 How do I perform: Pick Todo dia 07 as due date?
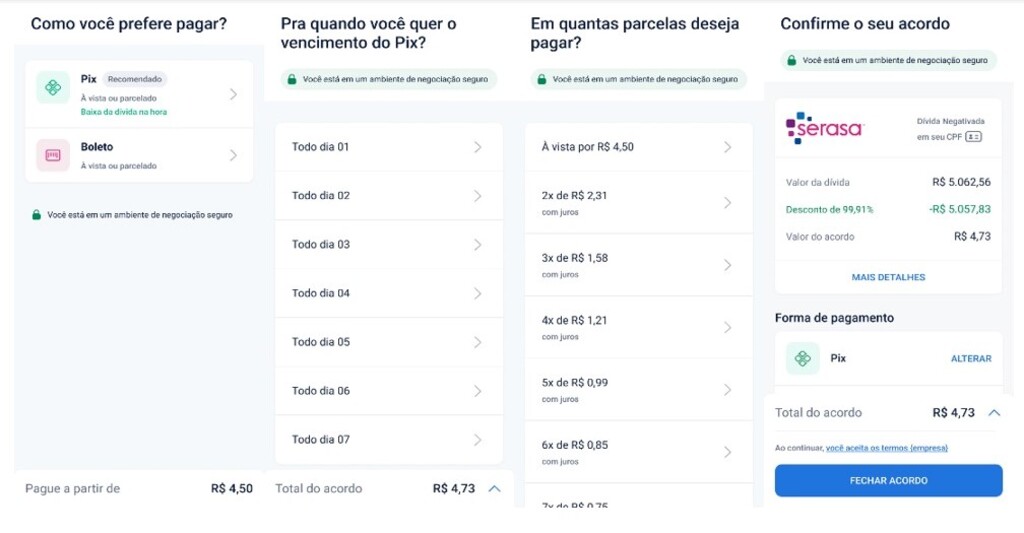pyautogui.click(x=389, y=440)
